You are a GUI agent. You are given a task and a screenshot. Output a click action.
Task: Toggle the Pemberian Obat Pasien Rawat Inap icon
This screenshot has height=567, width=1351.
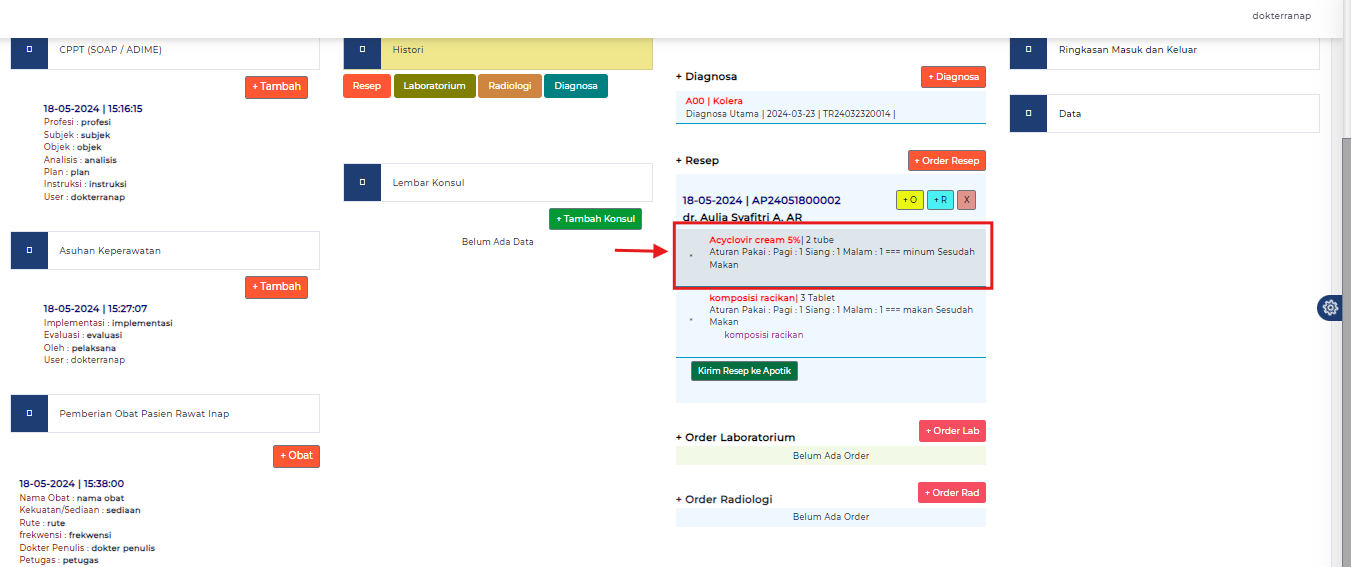point(29,413)
